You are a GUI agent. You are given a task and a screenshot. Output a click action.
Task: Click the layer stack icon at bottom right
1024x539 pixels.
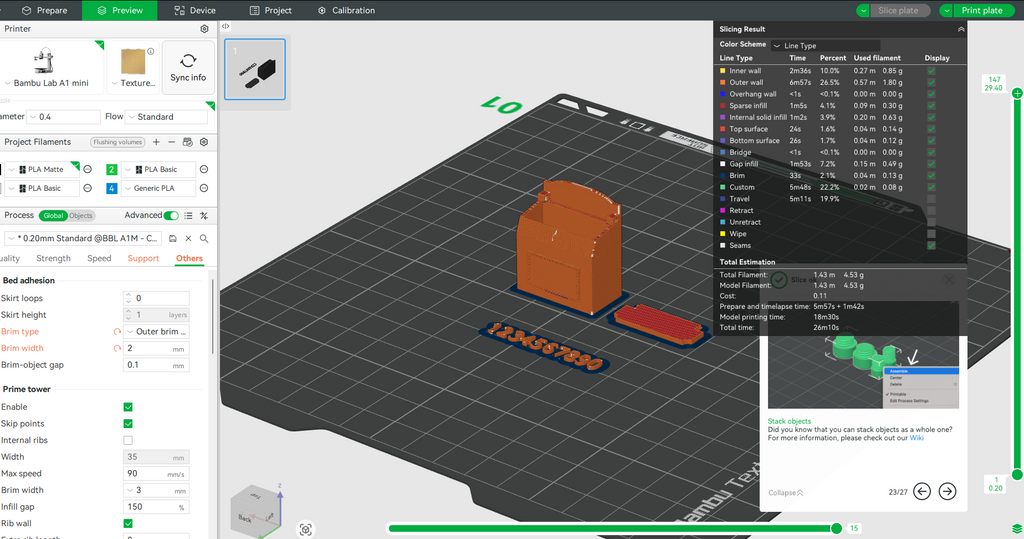click(x=1016, y=529)
